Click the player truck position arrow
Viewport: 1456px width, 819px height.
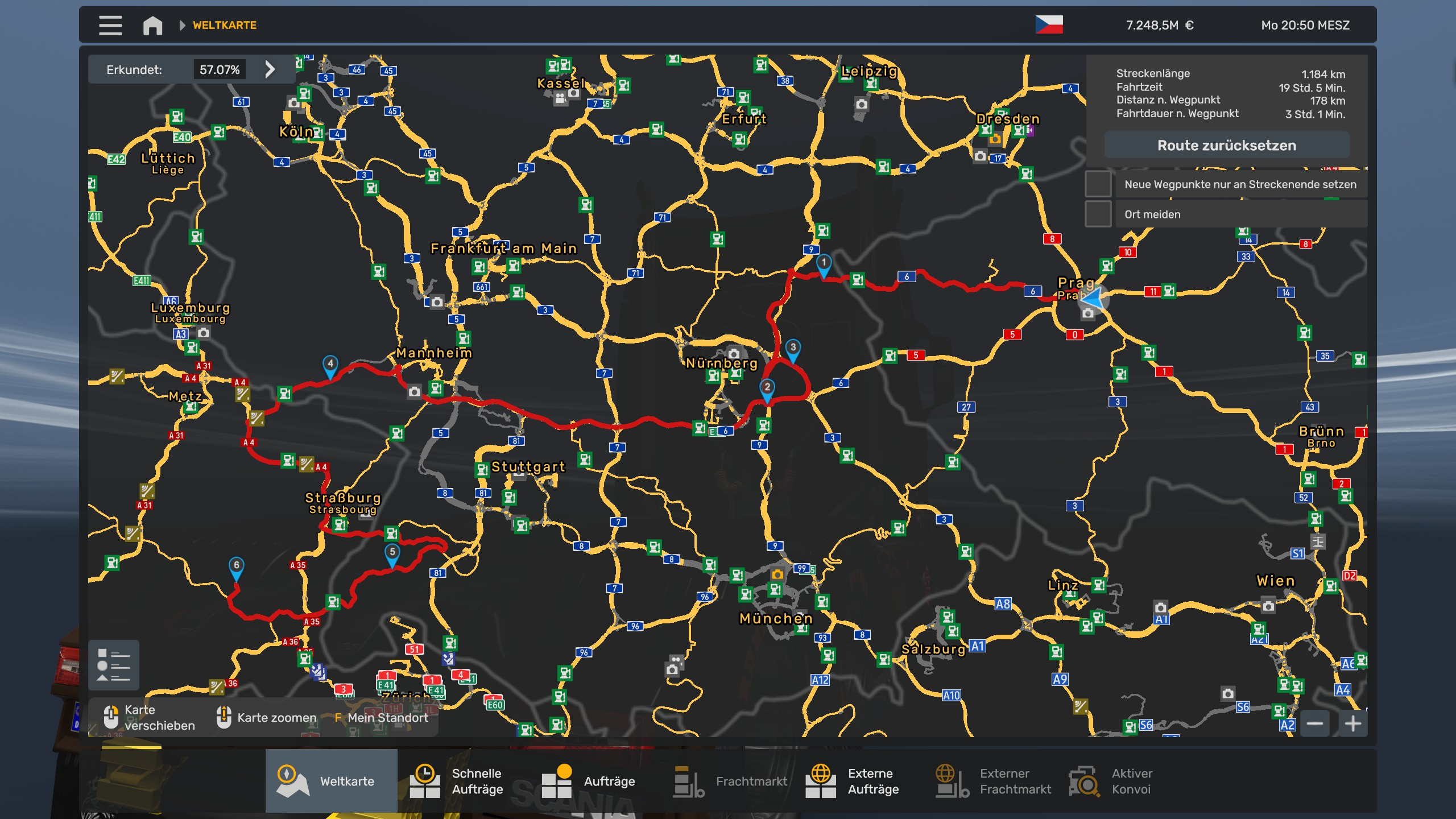point(1093,298)
